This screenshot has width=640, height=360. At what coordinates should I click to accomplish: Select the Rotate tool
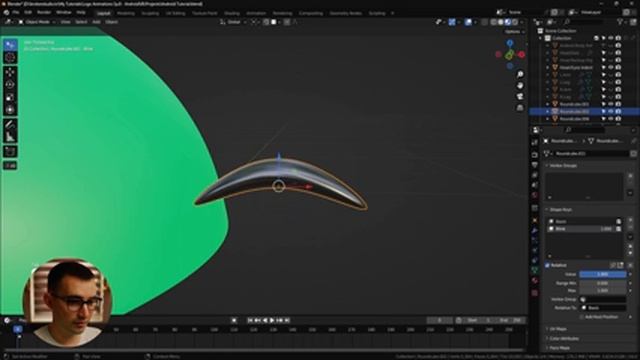point(10,85)
